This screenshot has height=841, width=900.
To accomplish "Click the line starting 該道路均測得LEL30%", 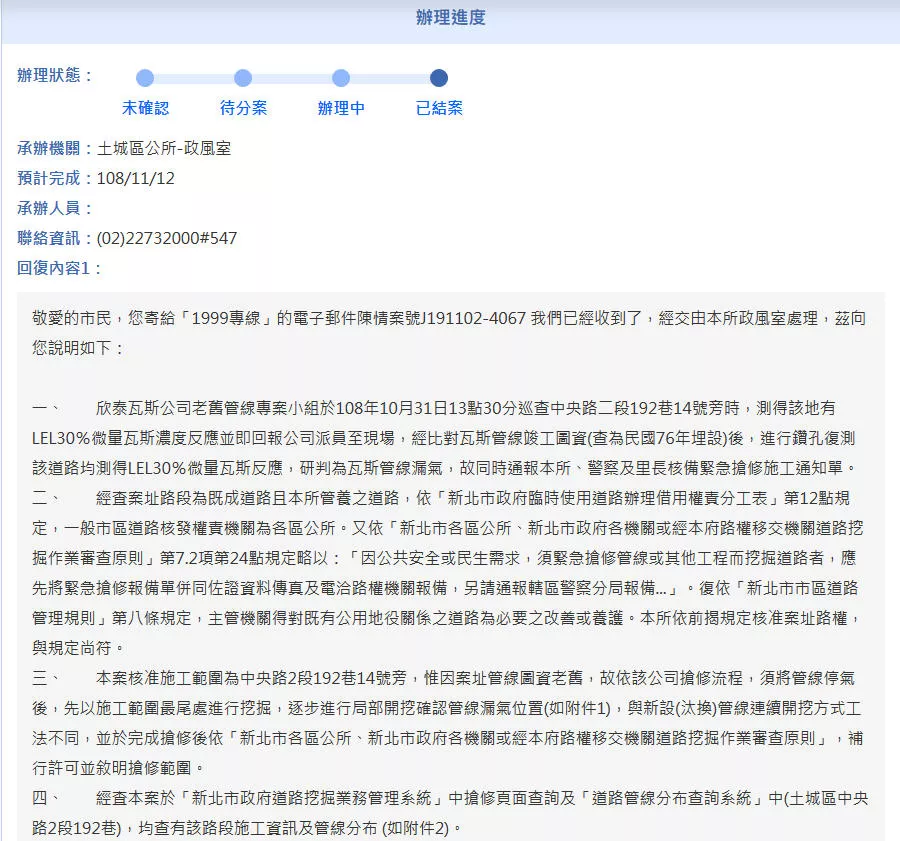I will (x=445, y=468).
